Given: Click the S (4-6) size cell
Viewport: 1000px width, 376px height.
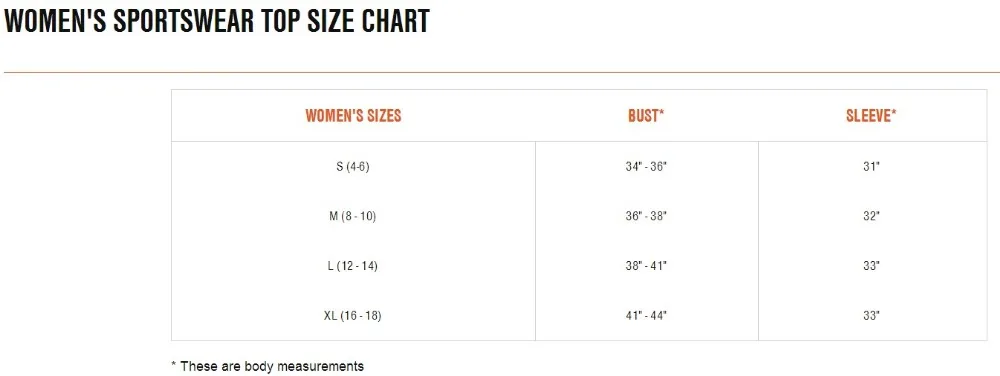Looking at the screenshot, I should coord(353,166).
